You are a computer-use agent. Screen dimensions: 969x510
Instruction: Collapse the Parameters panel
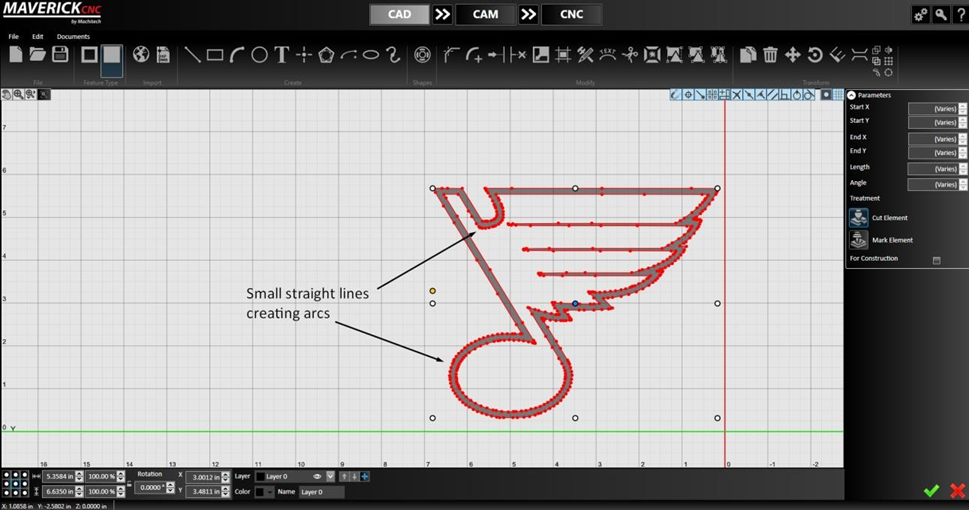(852, 95)
